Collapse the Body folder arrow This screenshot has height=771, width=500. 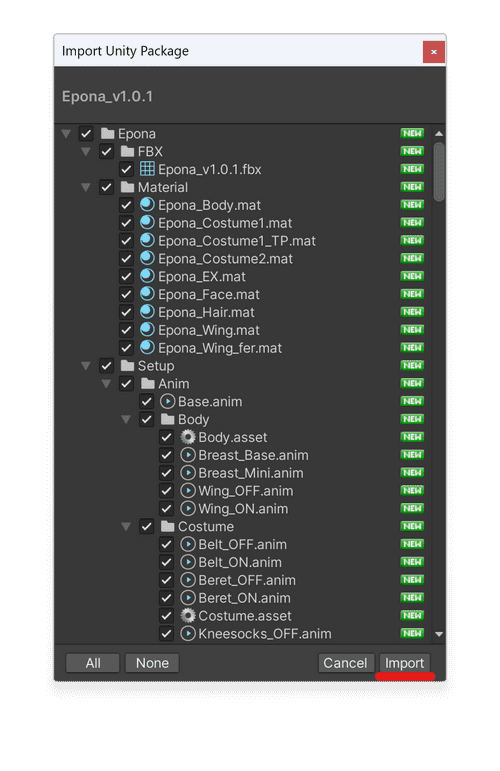126,419
